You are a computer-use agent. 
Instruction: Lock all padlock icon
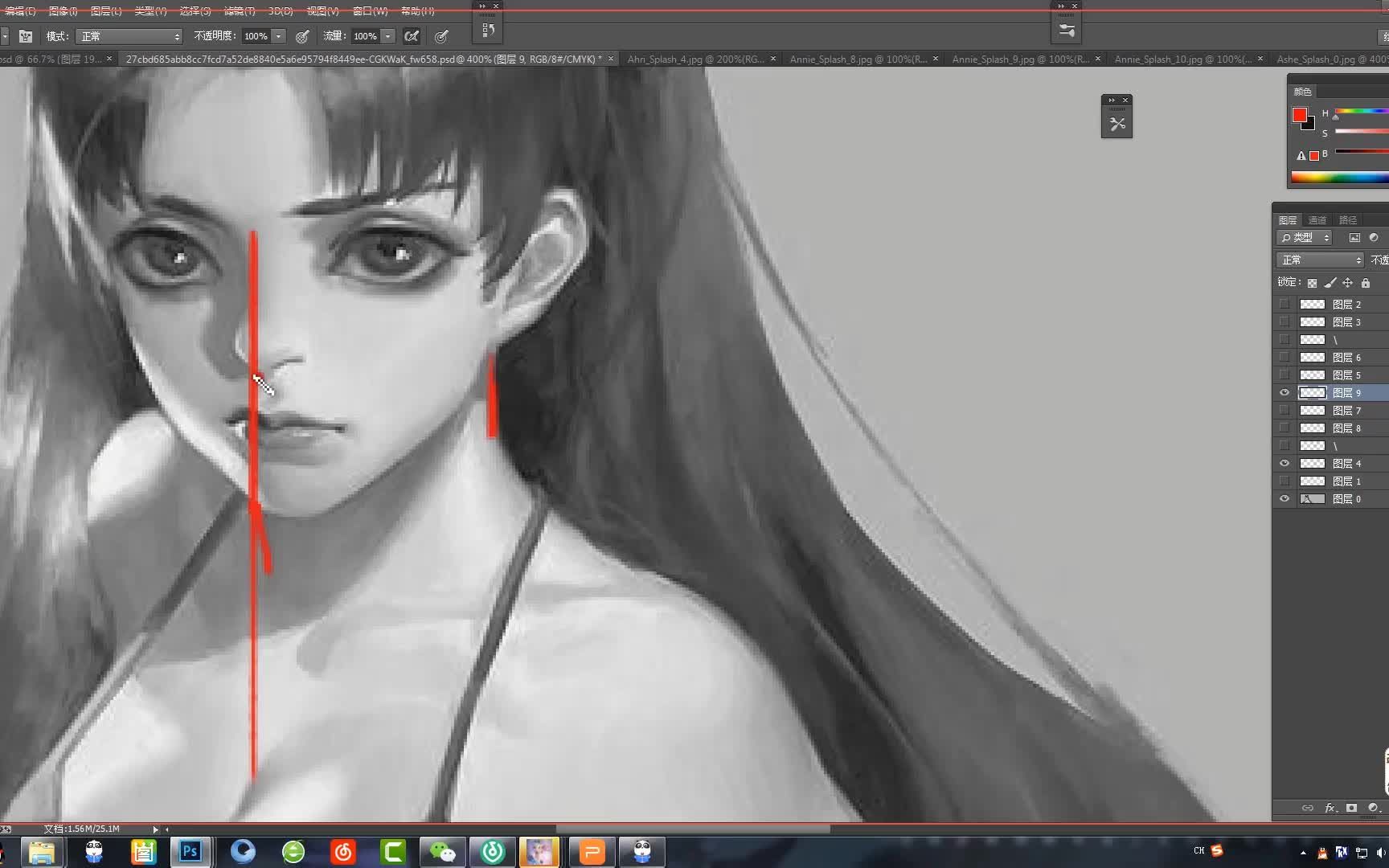click(1365, 283)
